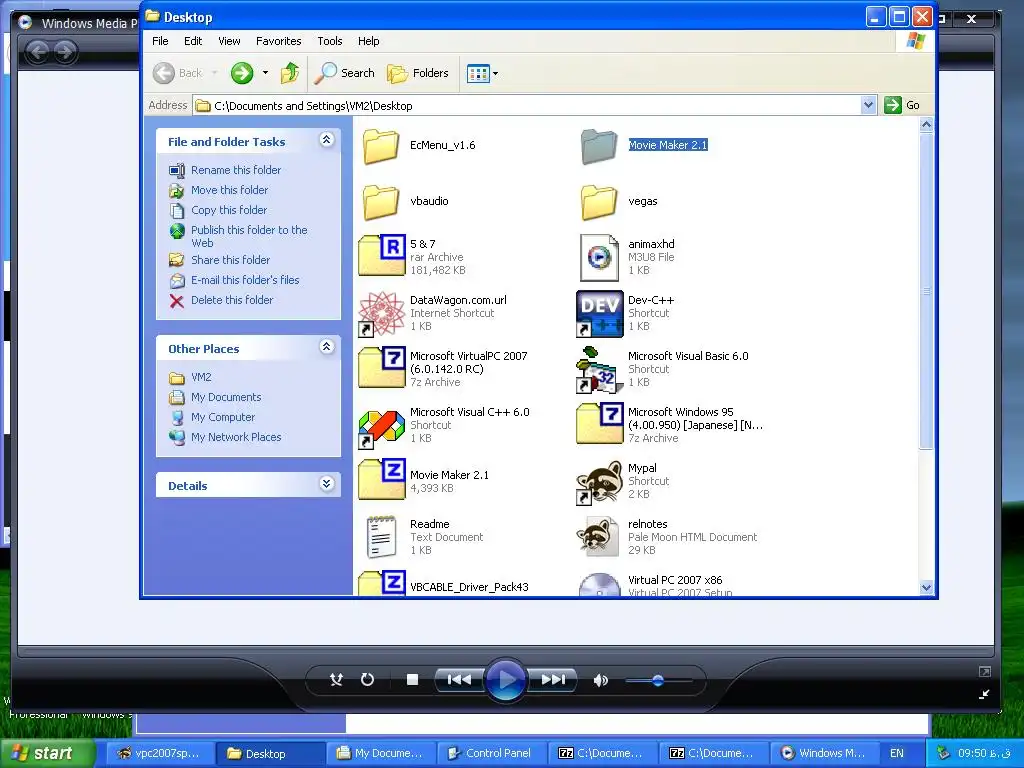This screenshot has height=768, width=1024.
Task: Click Publish this folder to the Web
Action: pos(248,236)
